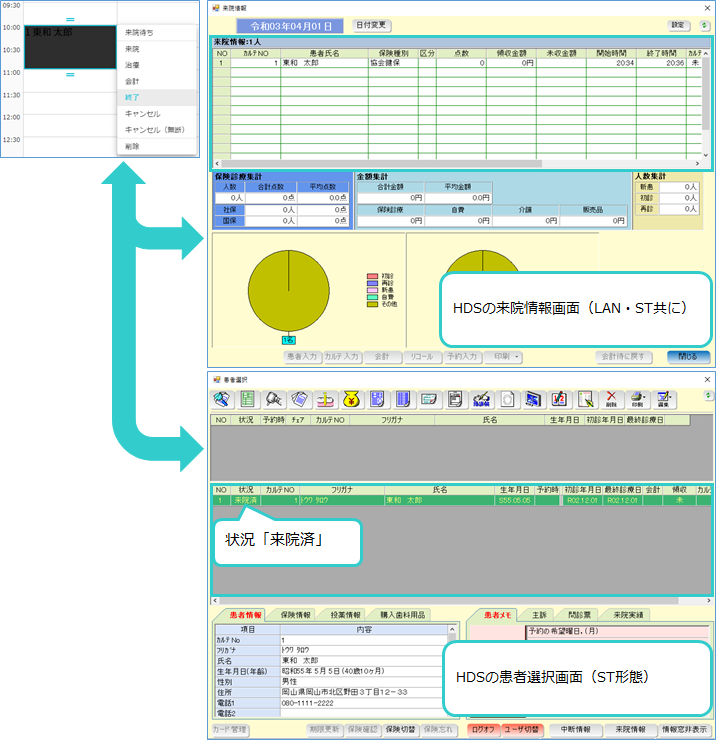This screenshot has width=716, height=740.
Task: Click the 保険切替 button
Action: (x=400, y=730)
